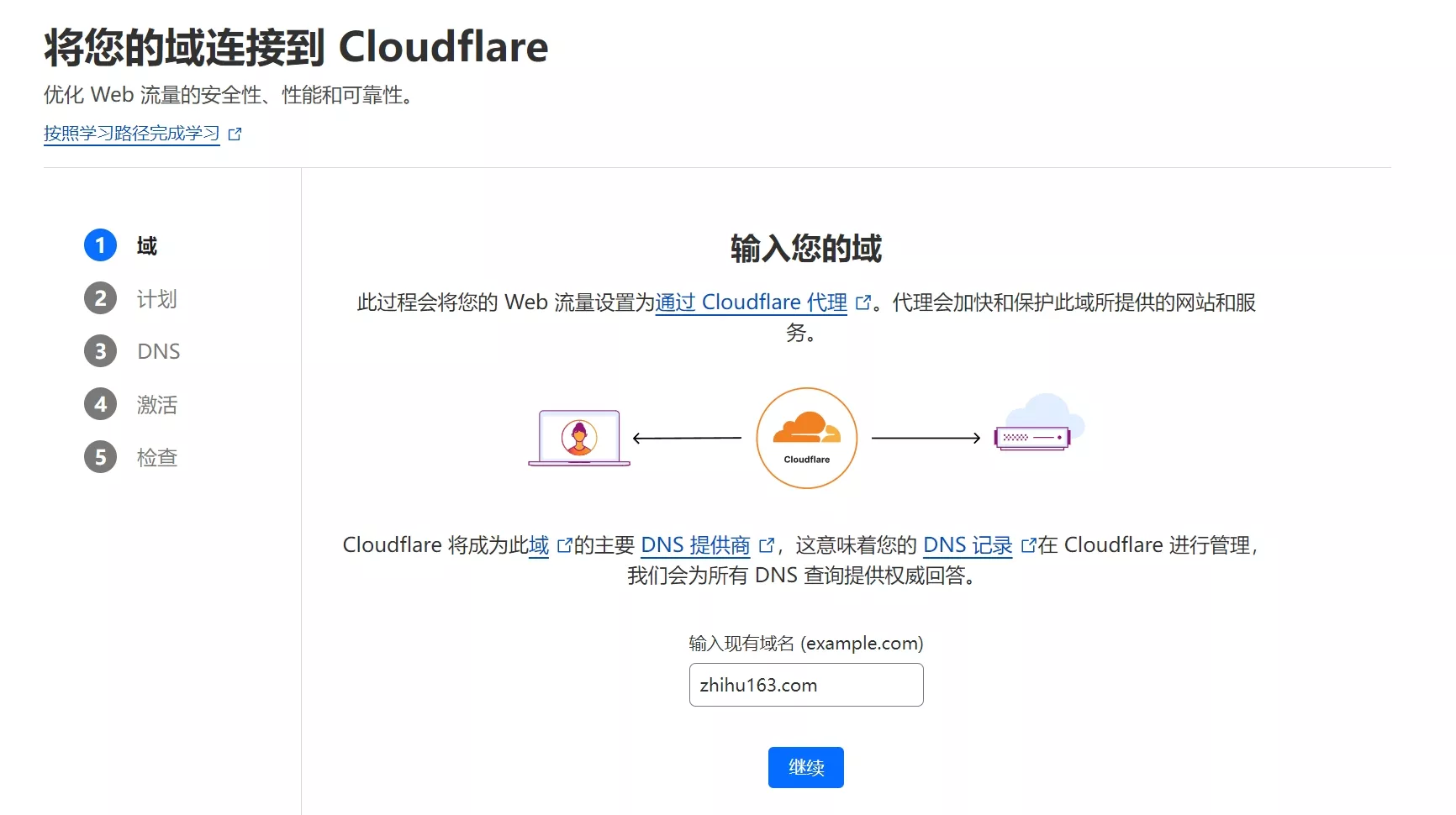Select step 5 检查 circle icon
The width and height of the screenshot is (1456, 815).
(100, 456)
